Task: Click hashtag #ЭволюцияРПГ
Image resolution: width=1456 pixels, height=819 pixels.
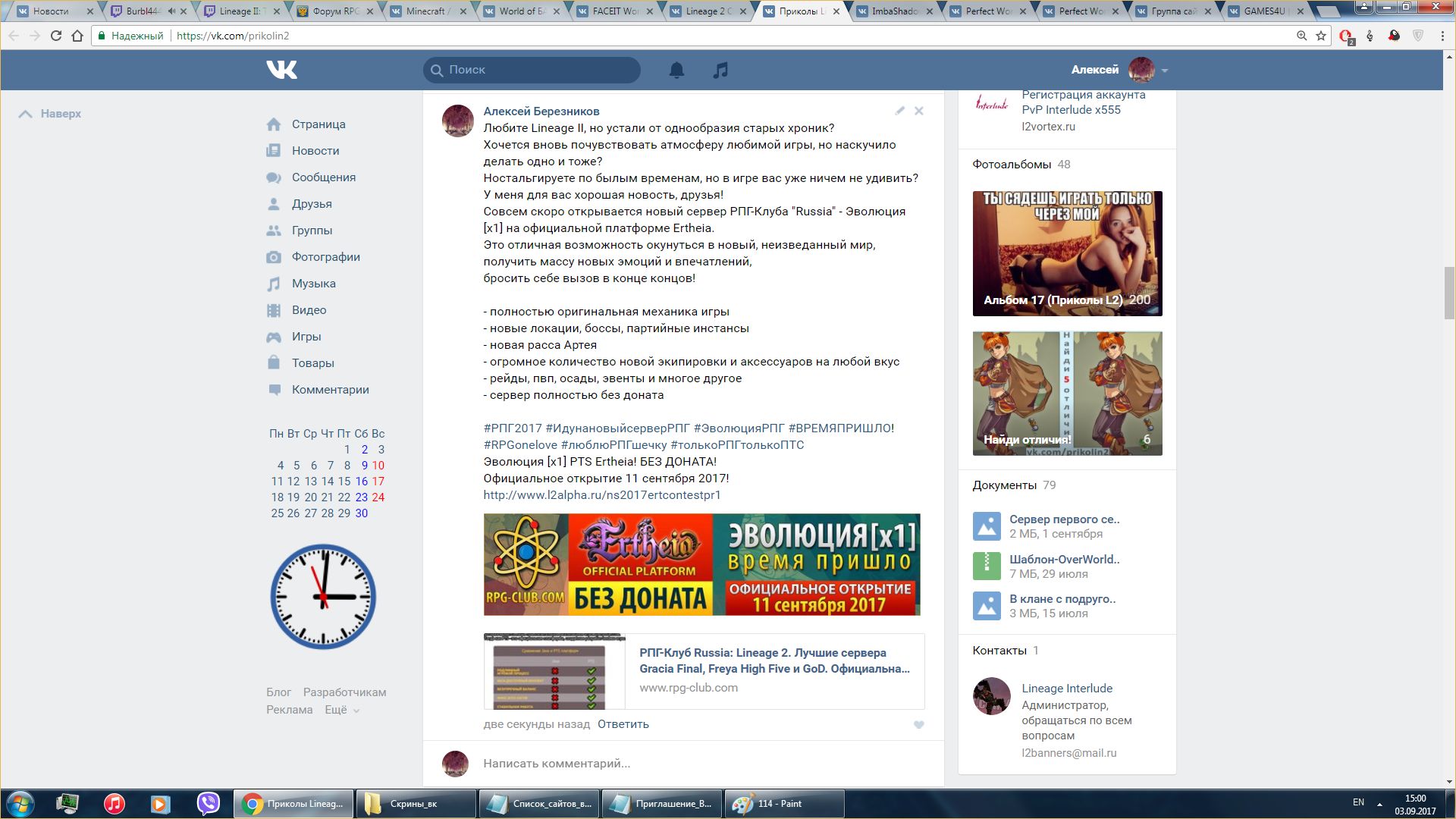Action: (x=739, y=428)
